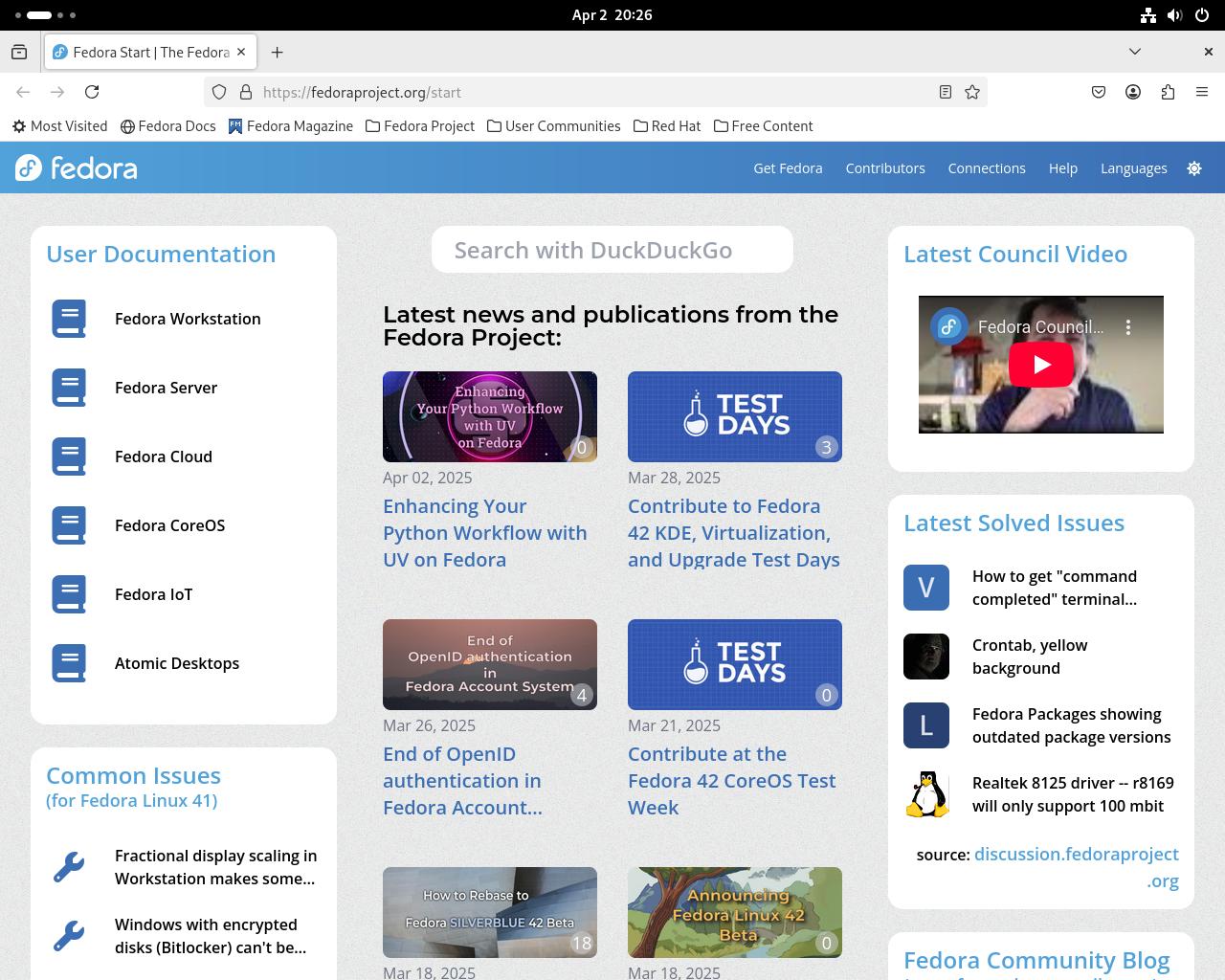Toggle reader view icon in address bar
The height and width of the screenshot is (980, 1225).
point(945,92)
